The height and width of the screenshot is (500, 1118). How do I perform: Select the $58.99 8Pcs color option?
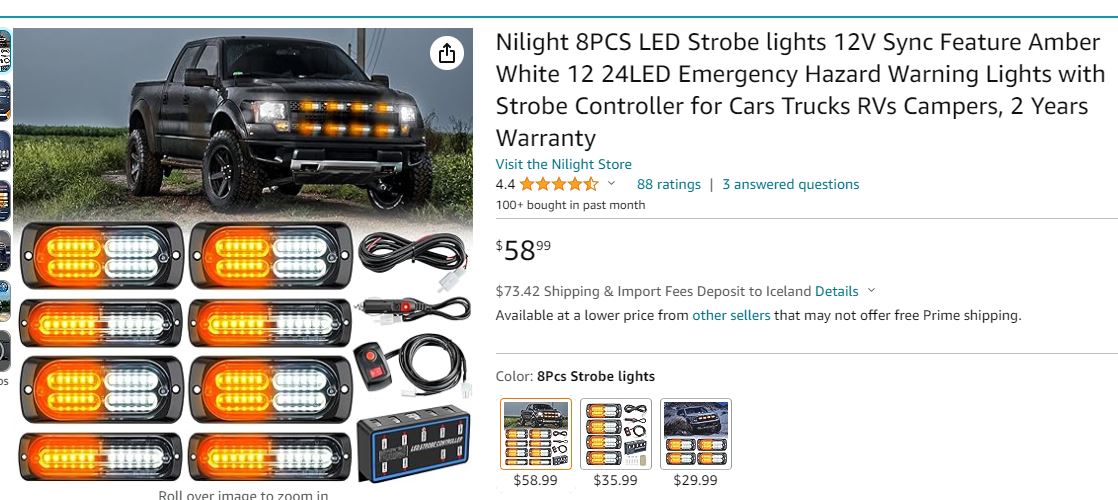pos(535,434)
